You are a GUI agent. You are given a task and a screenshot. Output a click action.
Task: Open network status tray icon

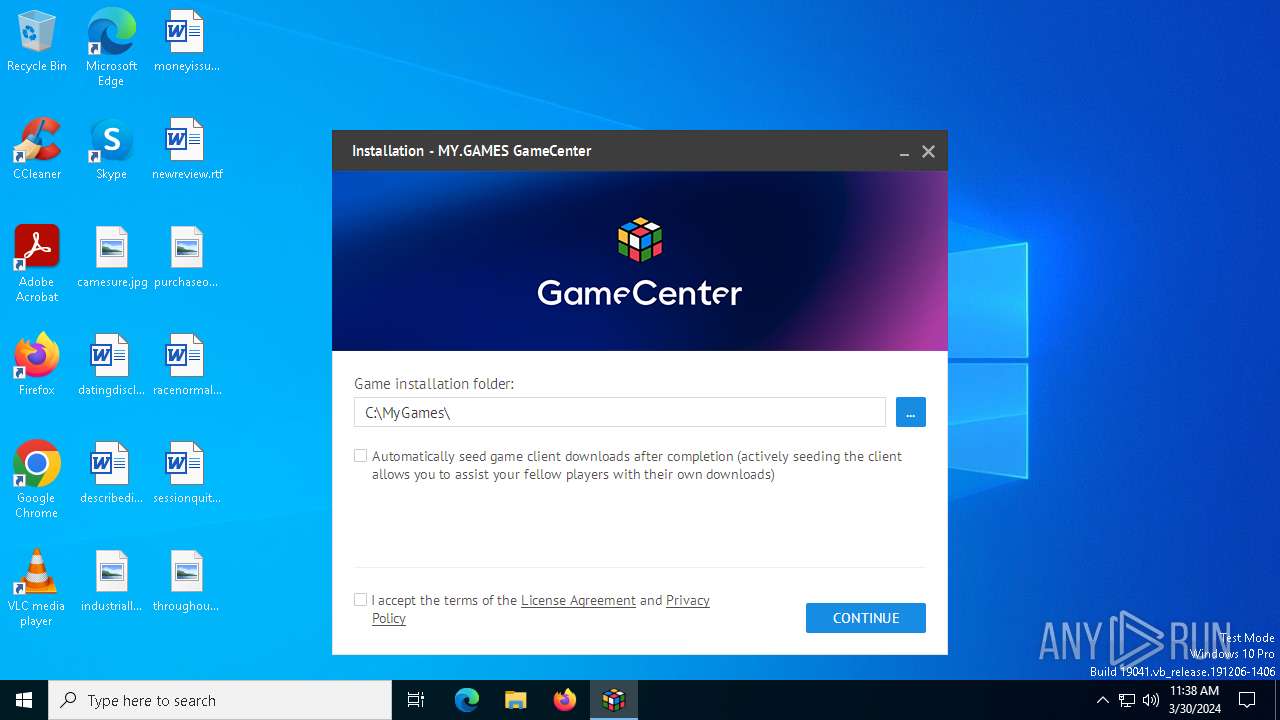click(1127, 700)
